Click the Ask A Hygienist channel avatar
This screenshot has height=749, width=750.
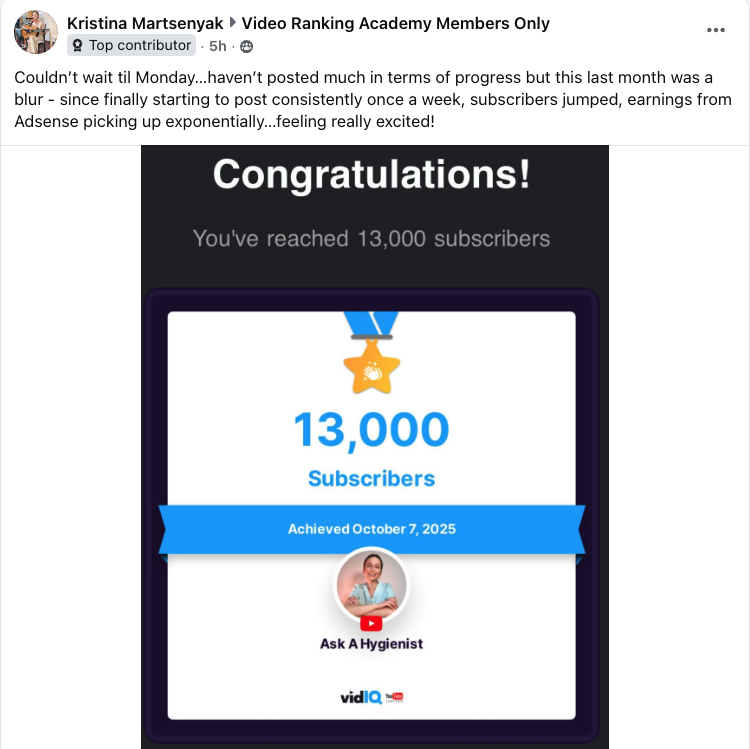(371, 584)
